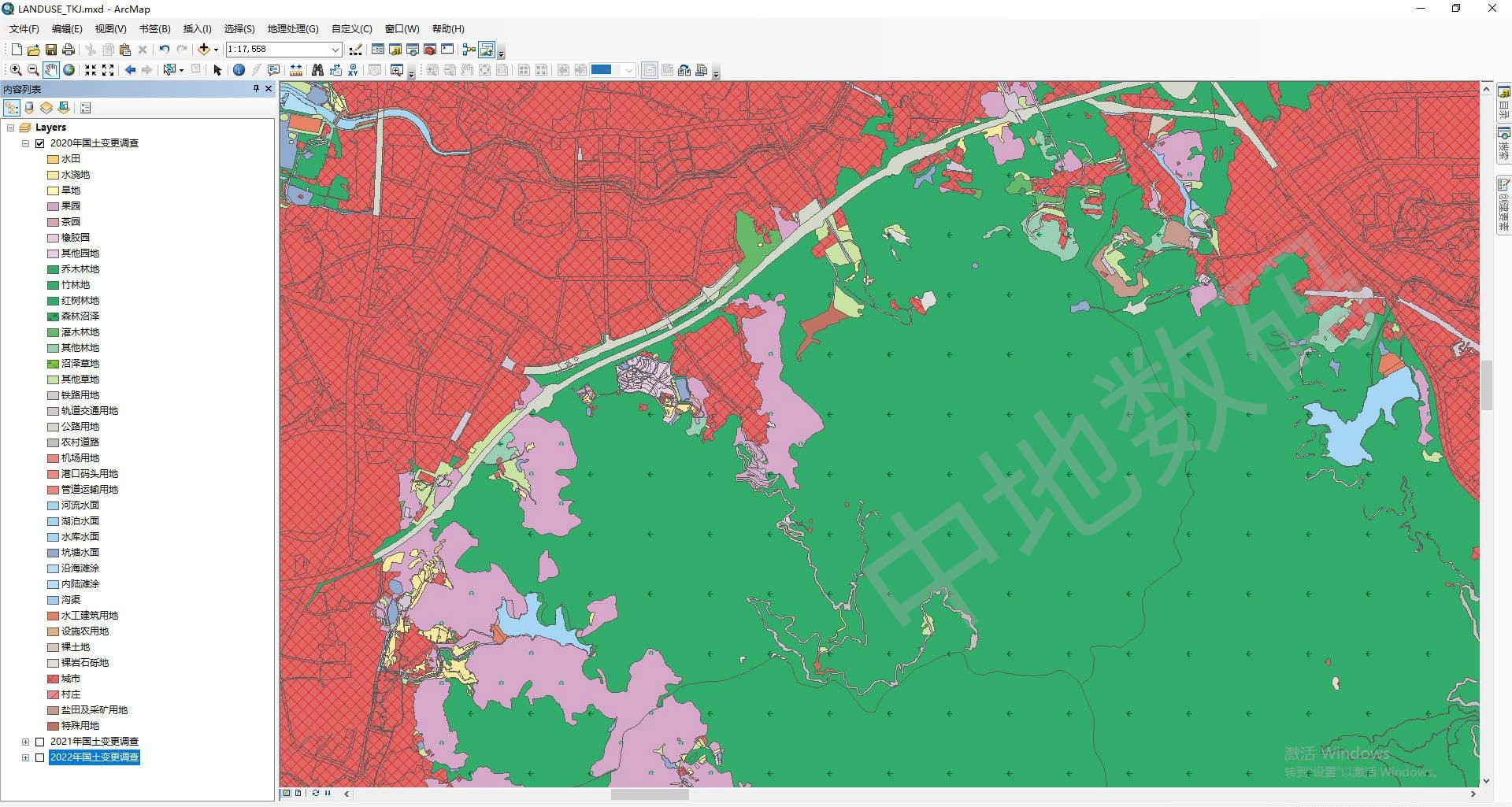The height and width of the screenshot is (807, 1512).
Task: Click the 水田 legend entry label
Action: (71, 159)
